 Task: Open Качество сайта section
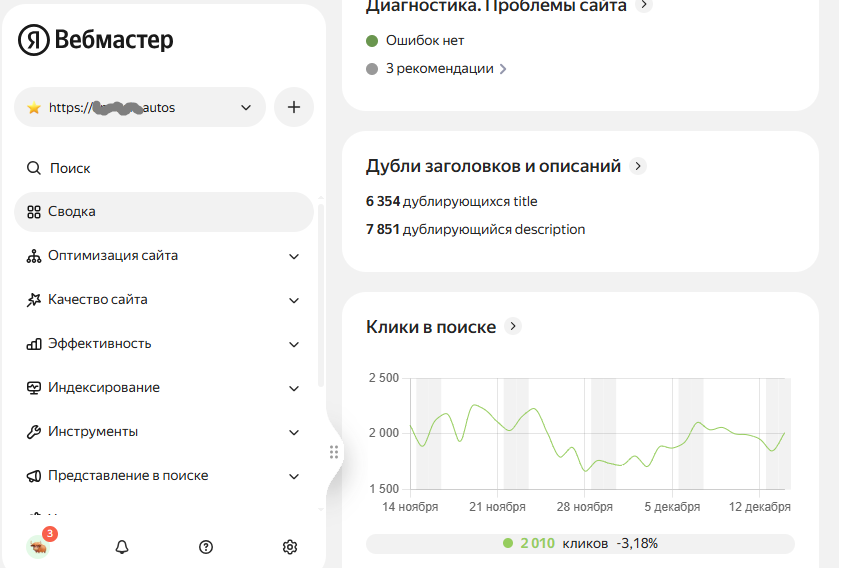[x=164, y=300]
